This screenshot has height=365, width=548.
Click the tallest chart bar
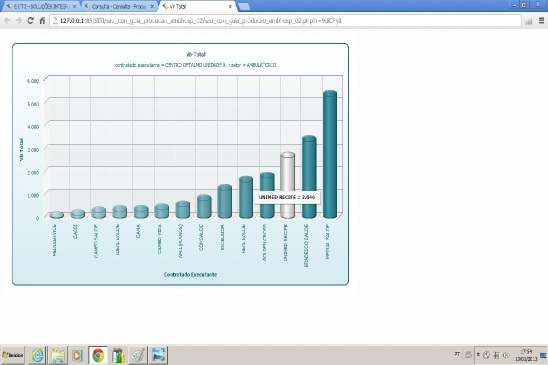330,154
